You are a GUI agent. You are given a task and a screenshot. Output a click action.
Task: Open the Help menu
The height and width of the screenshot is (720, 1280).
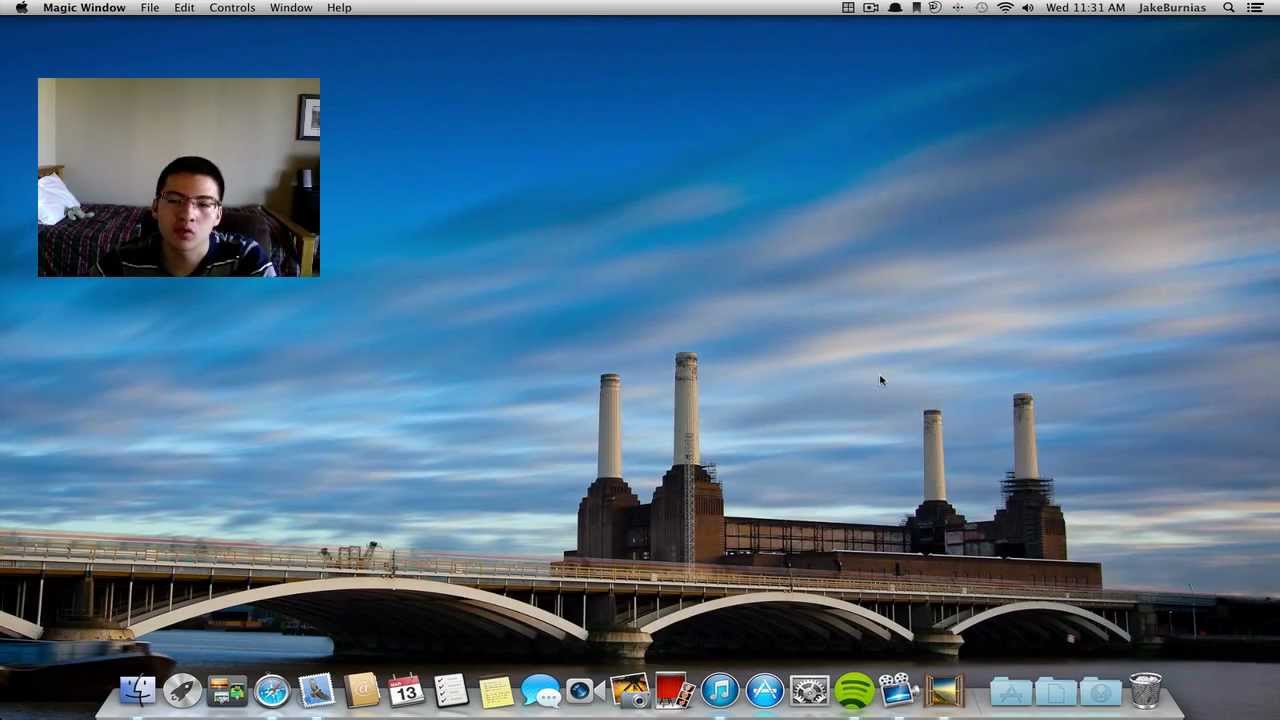[339, 8]
